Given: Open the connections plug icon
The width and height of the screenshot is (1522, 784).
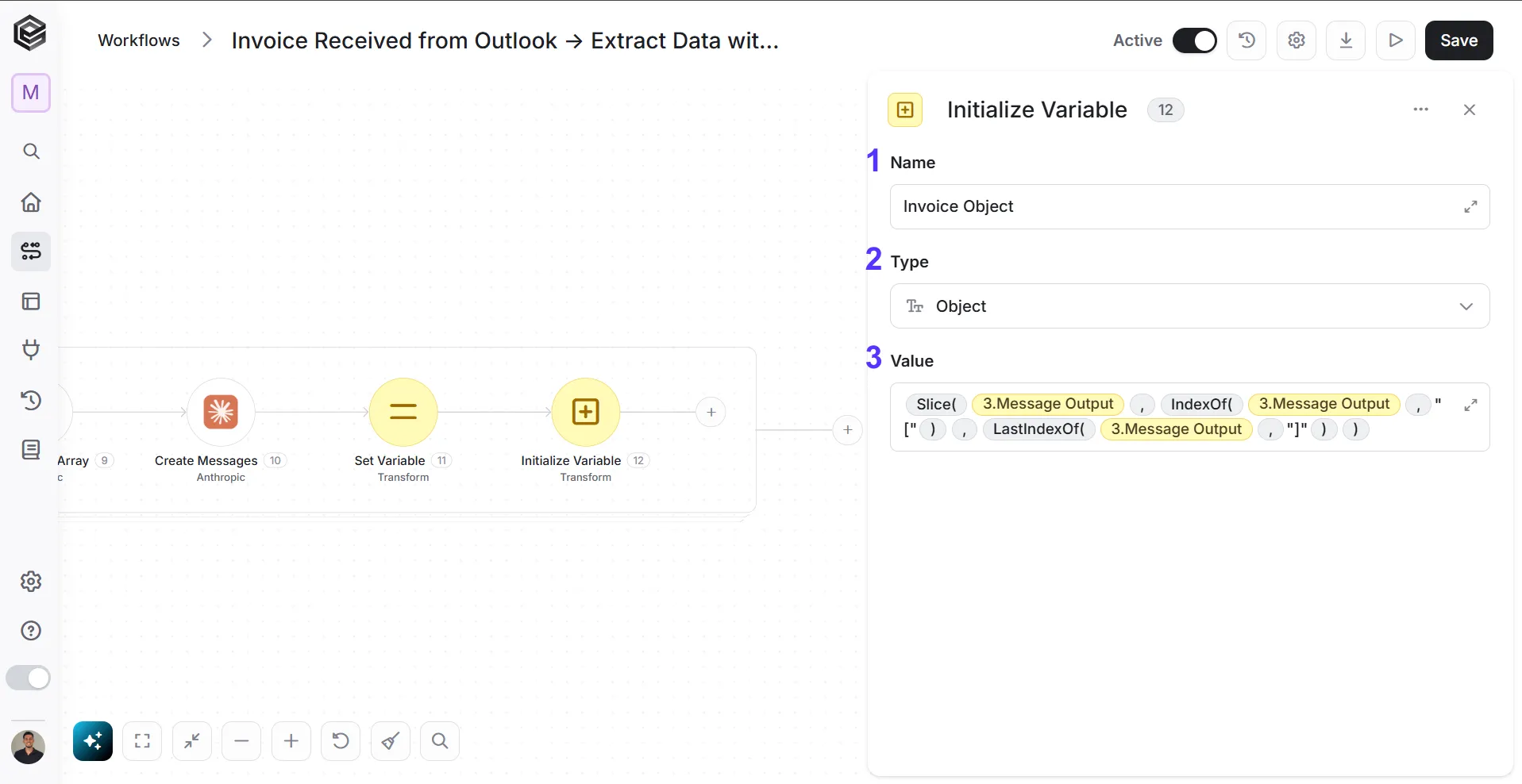Looking at the screenshot, I should click(31, 350).
